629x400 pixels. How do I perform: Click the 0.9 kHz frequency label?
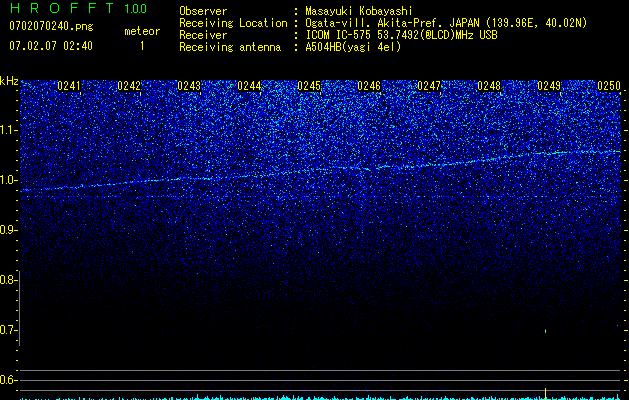8,230
